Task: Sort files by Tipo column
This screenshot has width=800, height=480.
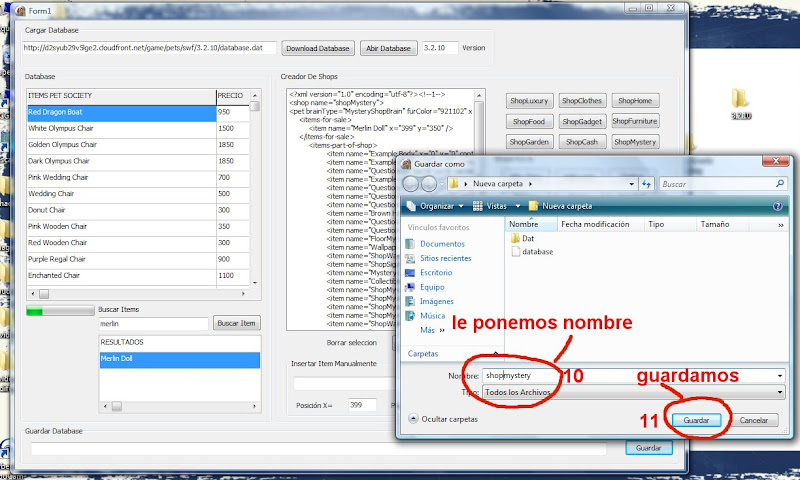Action: 670,224
